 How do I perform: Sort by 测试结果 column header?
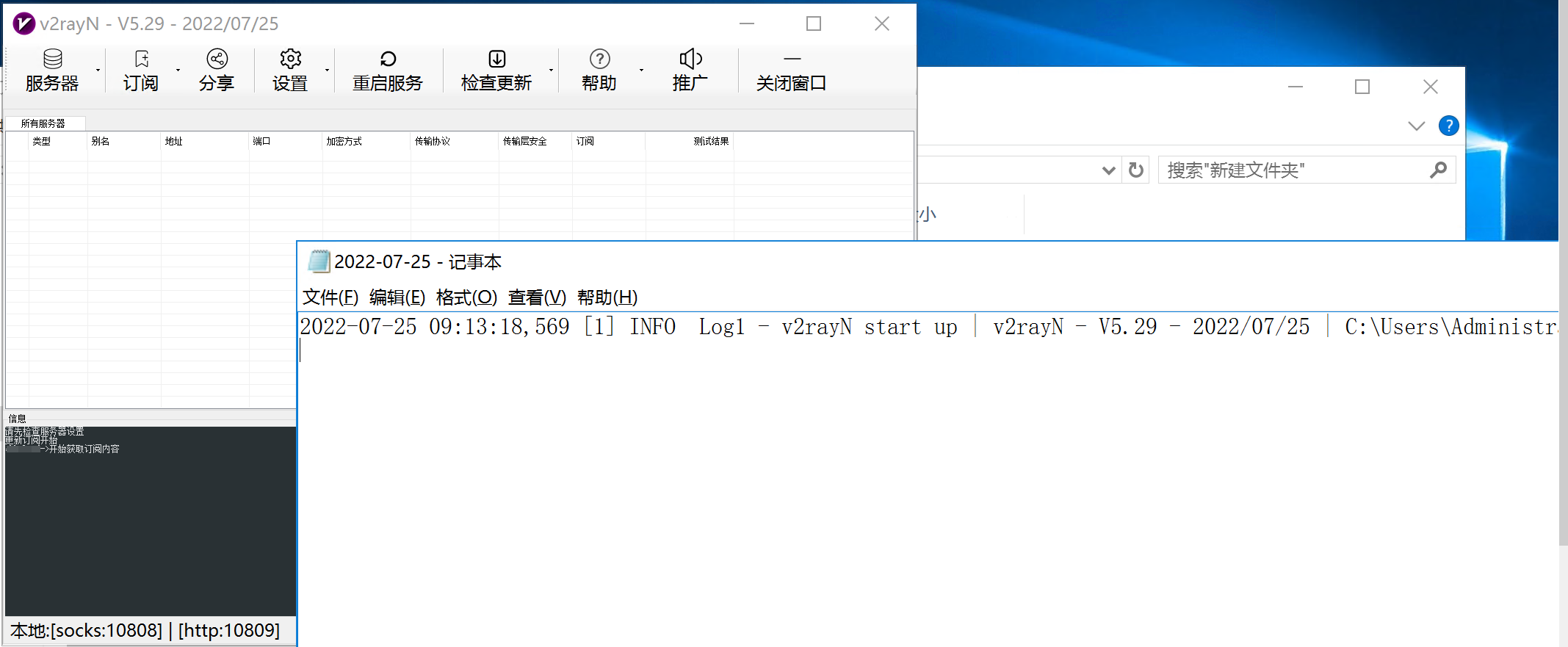tap(690, 141)
